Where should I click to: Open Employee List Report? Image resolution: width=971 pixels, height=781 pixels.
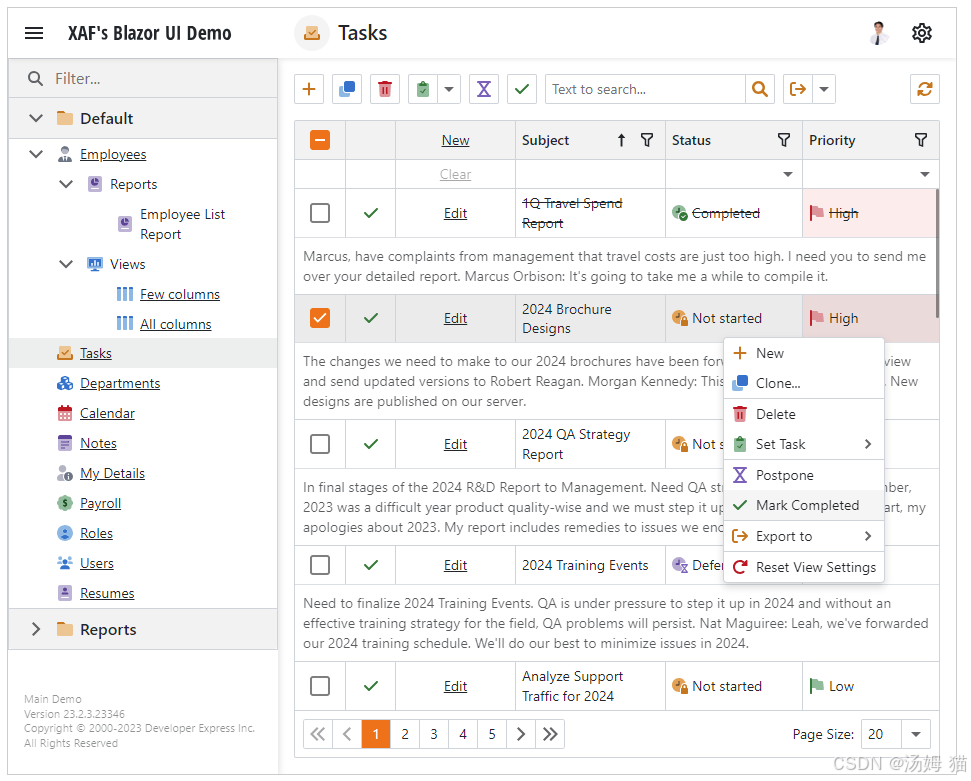pyautogui.click(x=182, y=224)
